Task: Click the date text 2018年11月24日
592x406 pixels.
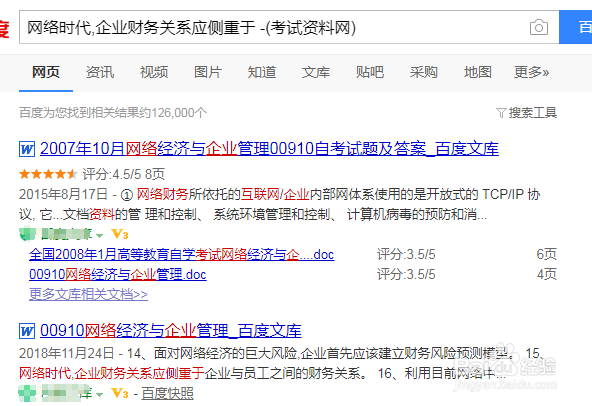Action: pyautogui.click(x=66, y=353)
